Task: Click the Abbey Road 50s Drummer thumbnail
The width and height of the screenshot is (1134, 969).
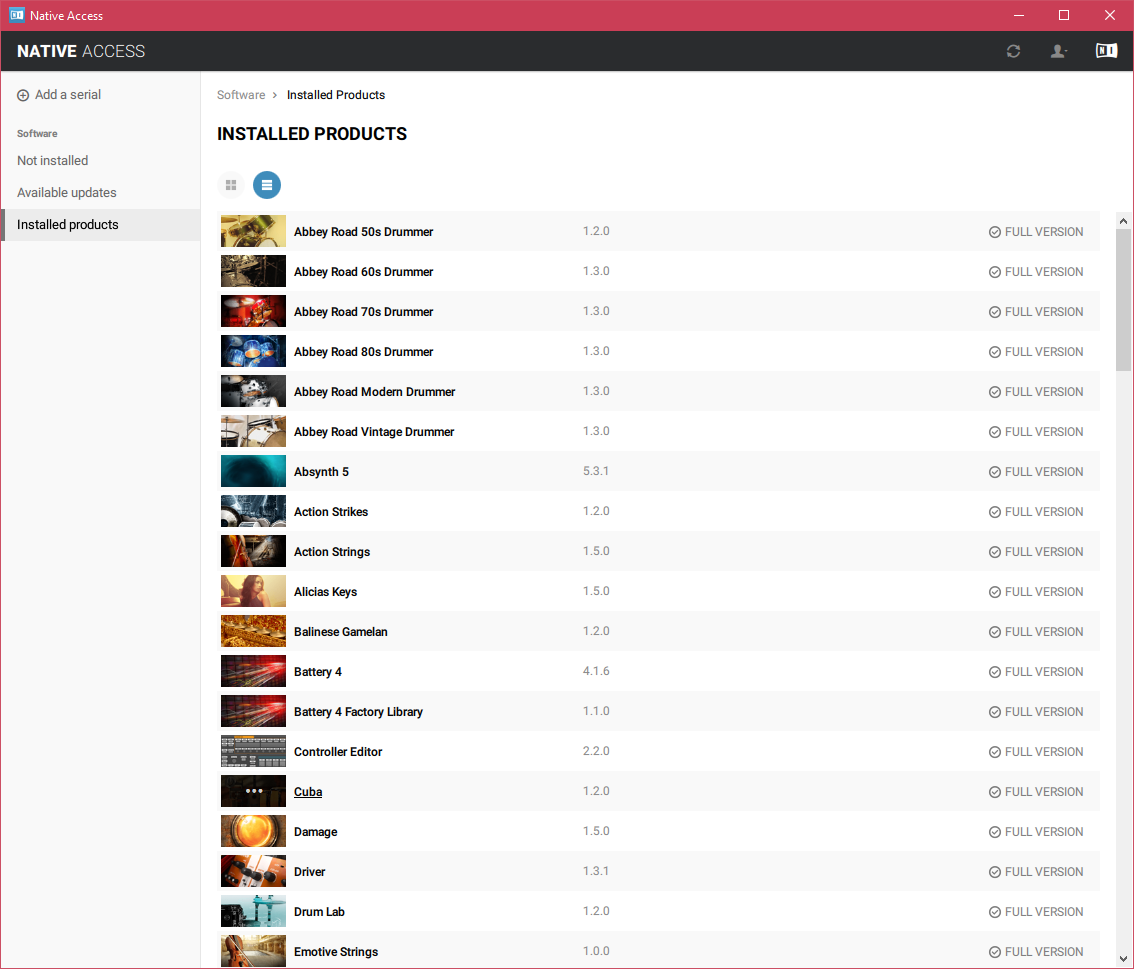Action: pyautogui.click(x=253, y=231)
